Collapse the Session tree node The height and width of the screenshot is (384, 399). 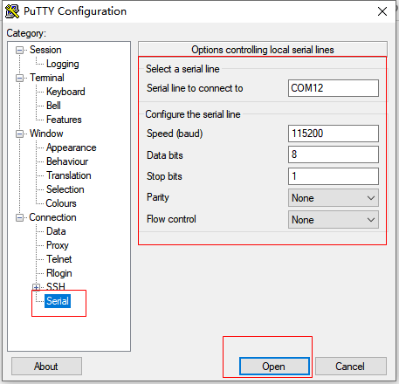tap(20, 50)
